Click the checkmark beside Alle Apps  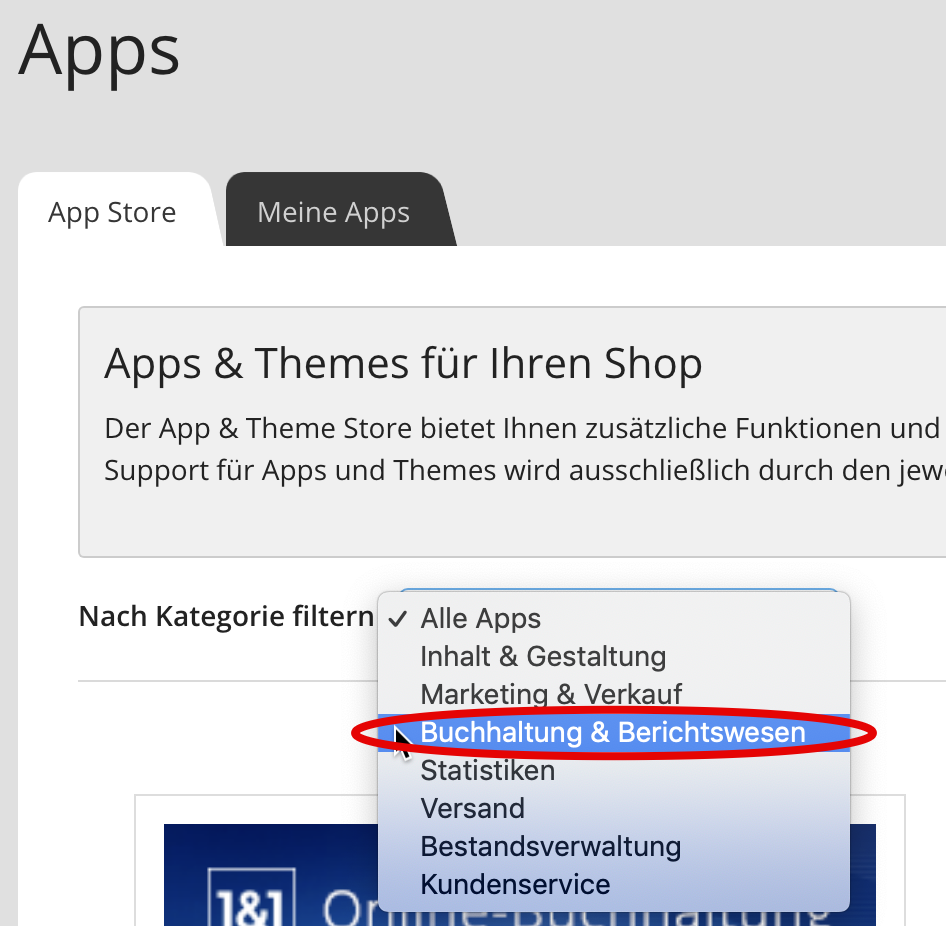coord(398,619)
